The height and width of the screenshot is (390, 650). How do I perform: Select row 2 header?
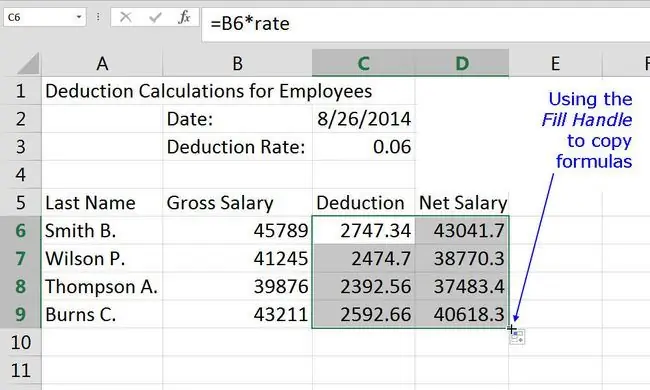(21, 119)
